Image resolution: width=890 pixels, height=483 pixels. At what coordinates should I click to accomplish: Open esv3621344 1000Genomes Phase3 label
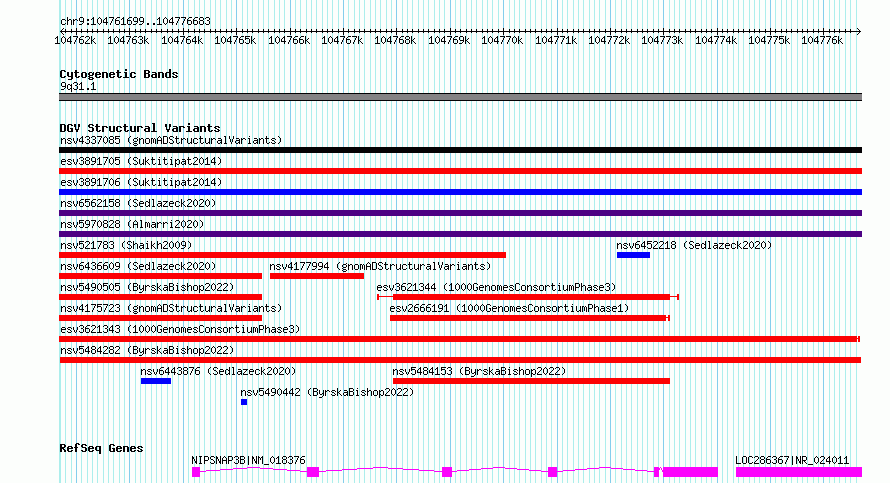click(x=496, y=287)
